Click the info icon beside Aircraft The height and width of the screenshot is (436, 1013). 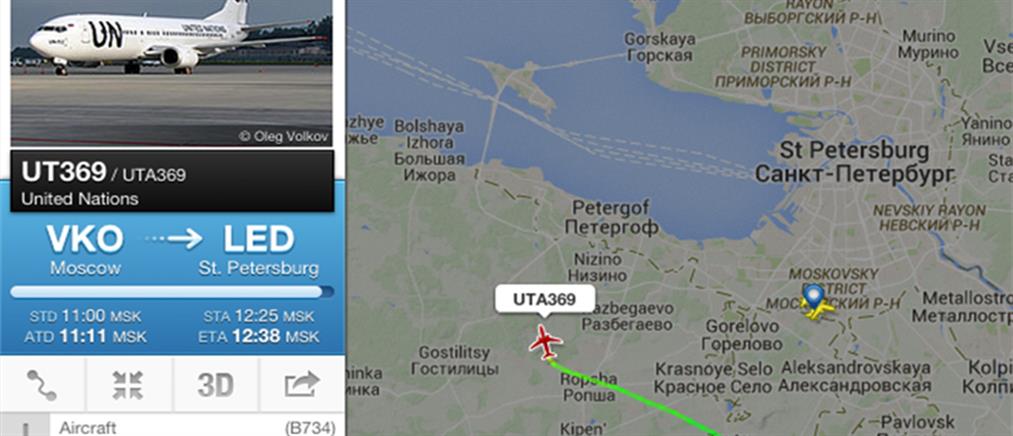pos(25,426)
